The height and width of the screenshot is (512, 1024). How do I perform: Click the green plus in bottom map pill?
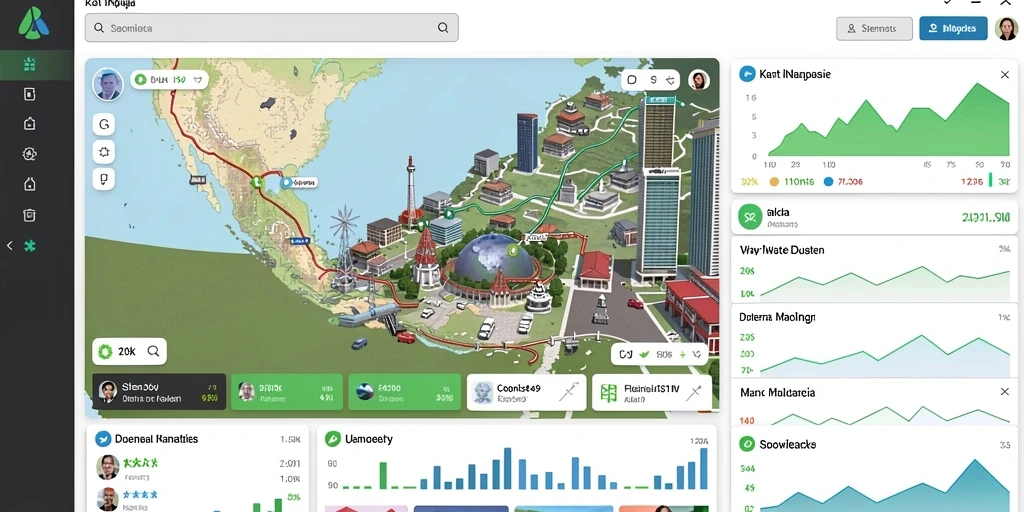tap(682, 354)
